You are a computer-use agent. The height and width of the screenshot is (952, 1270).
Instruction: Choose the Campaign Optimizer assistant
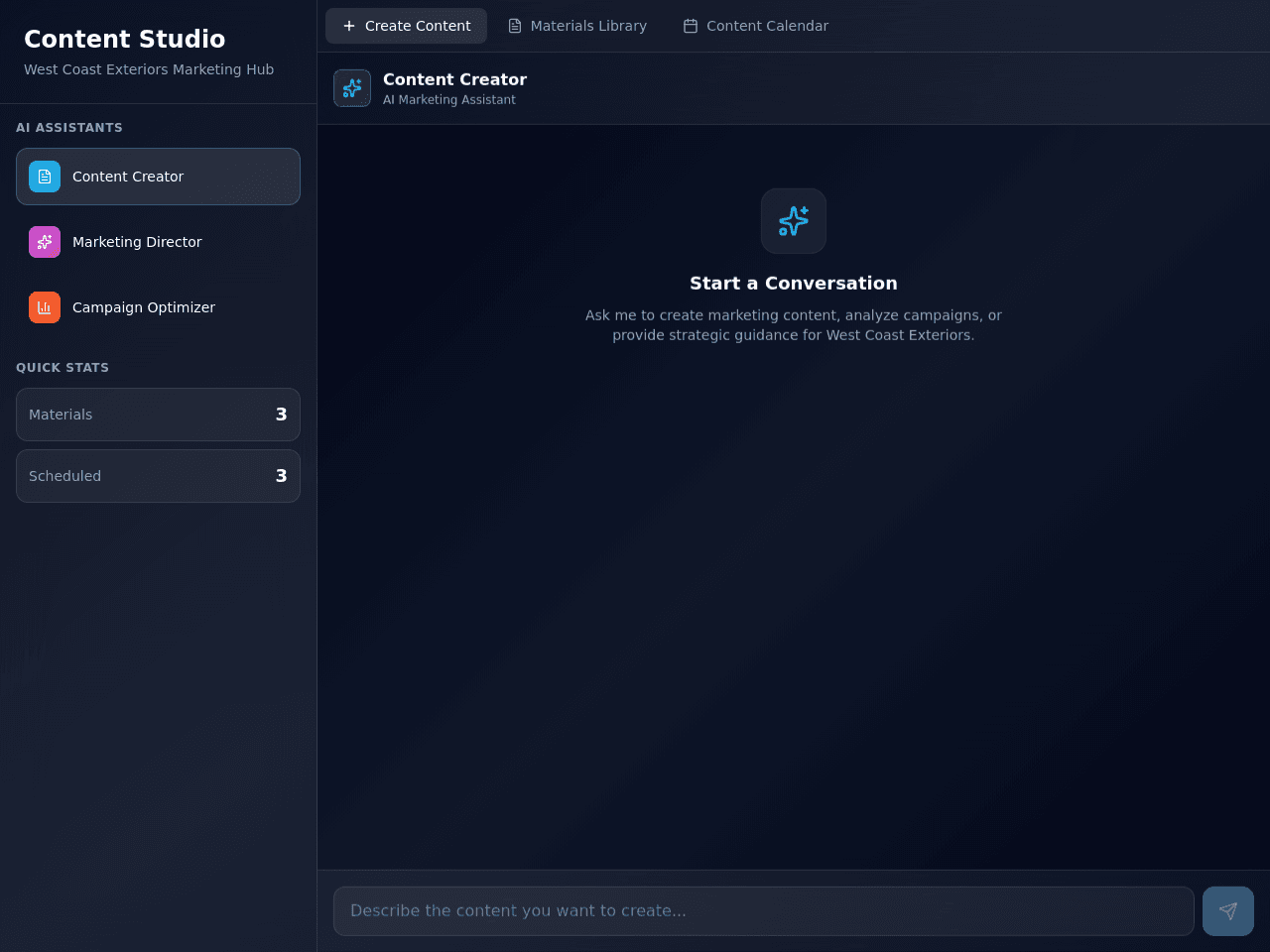point(158,307)
